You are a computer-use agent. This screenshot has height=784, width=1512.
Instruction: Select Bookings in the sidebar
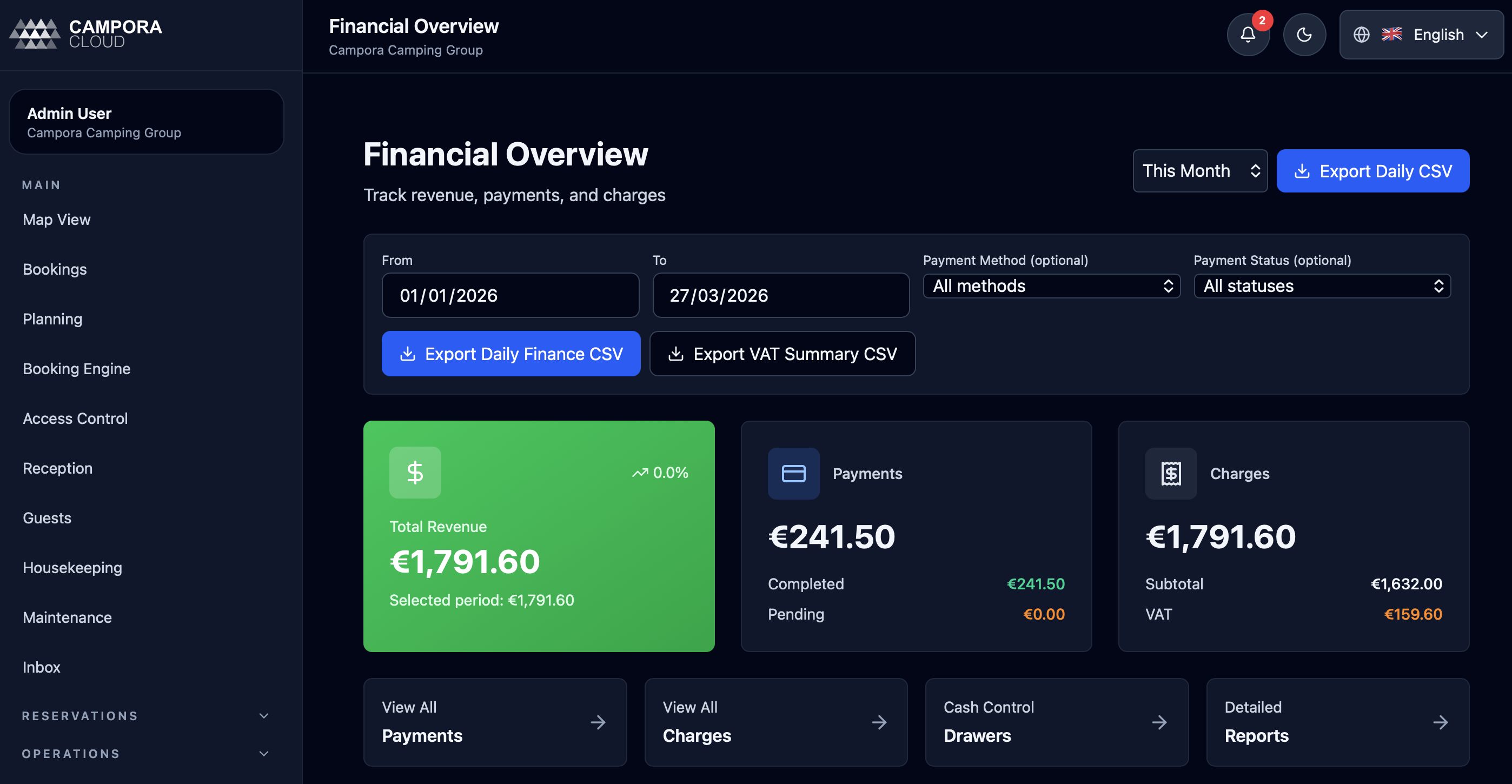pos(55,269)
